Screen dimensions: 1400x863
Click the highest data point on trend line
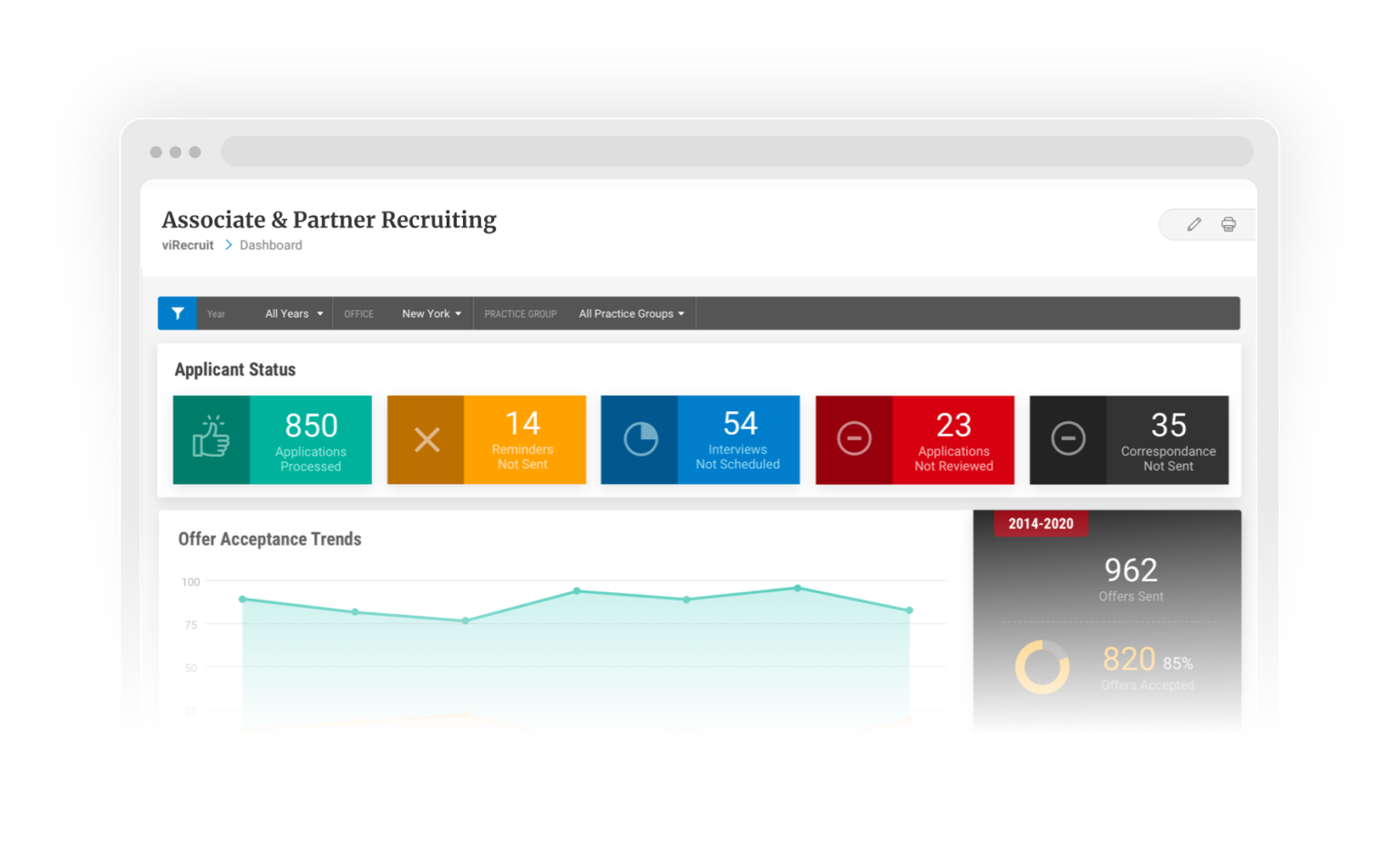click(798, 589)
